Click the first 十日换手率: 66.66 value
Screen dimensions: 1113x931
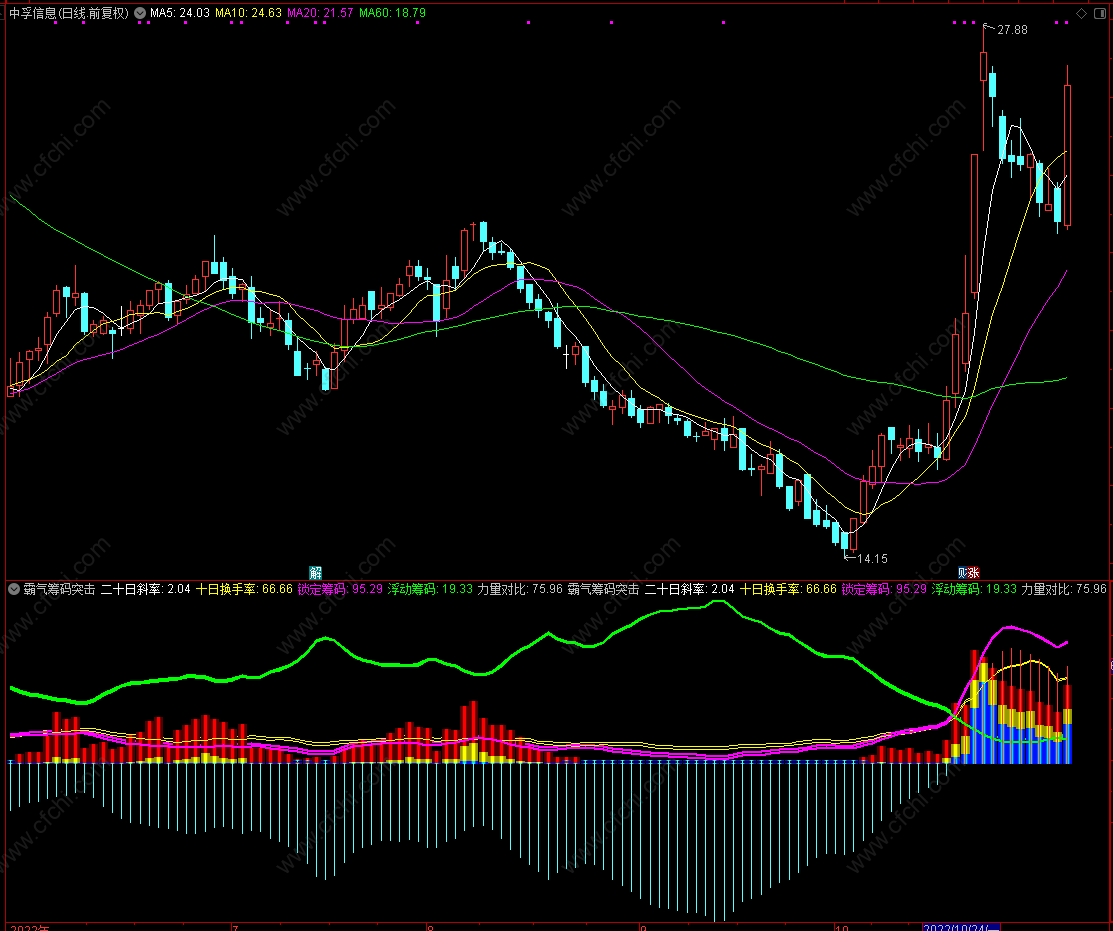244,589
